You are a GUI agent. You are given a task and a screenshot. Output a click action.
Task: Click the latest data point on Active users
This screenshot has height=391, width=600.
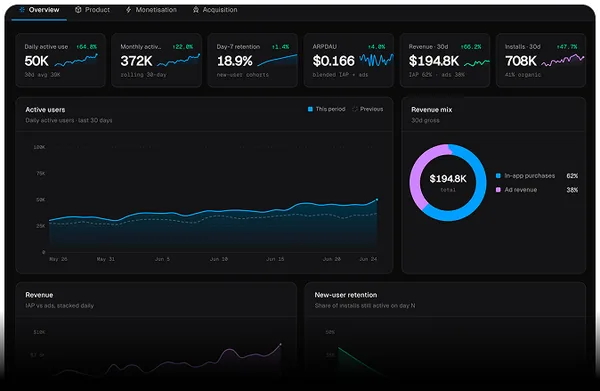[377, 199]
